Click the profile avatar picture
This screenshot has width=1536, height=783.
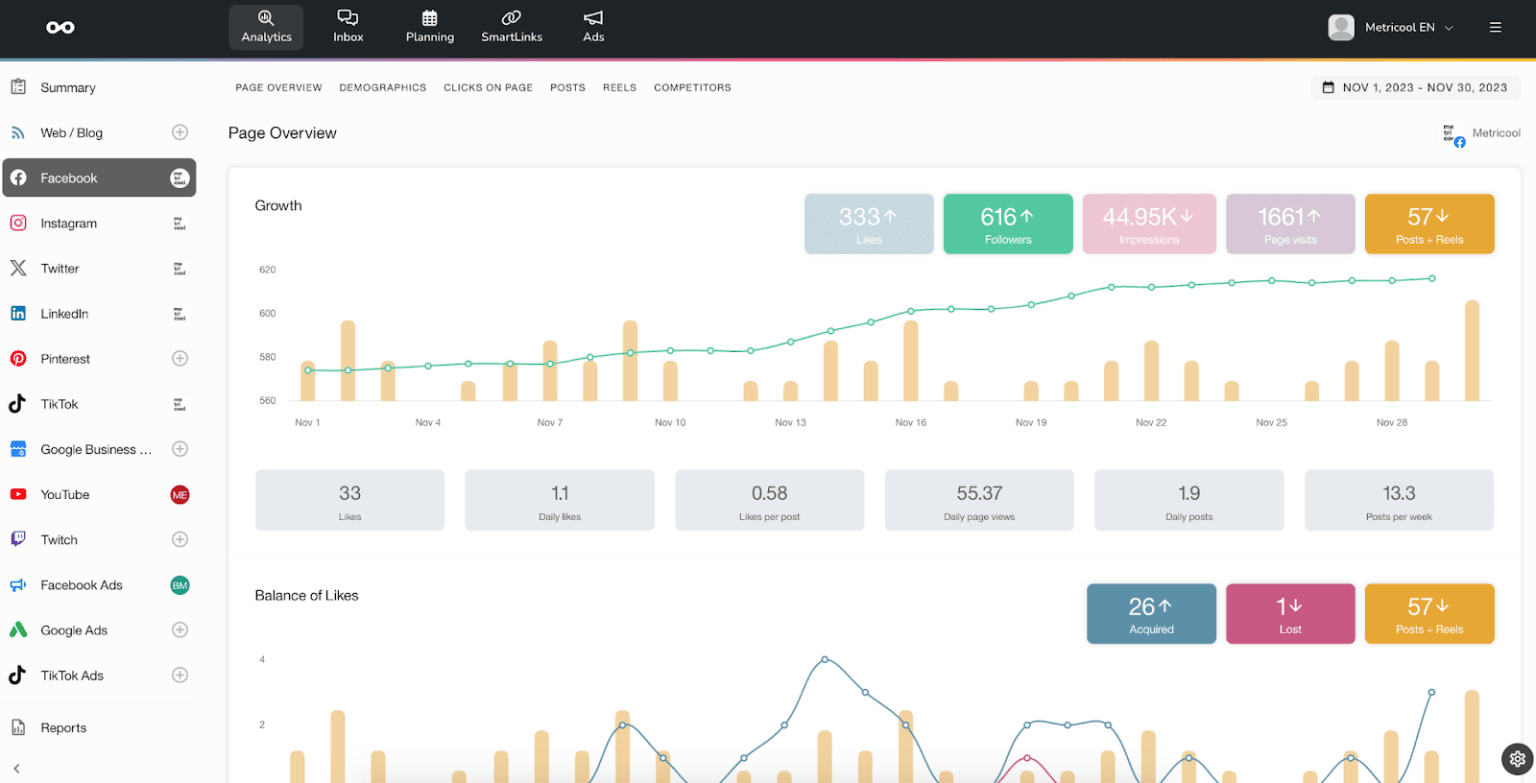(1342, 27)
